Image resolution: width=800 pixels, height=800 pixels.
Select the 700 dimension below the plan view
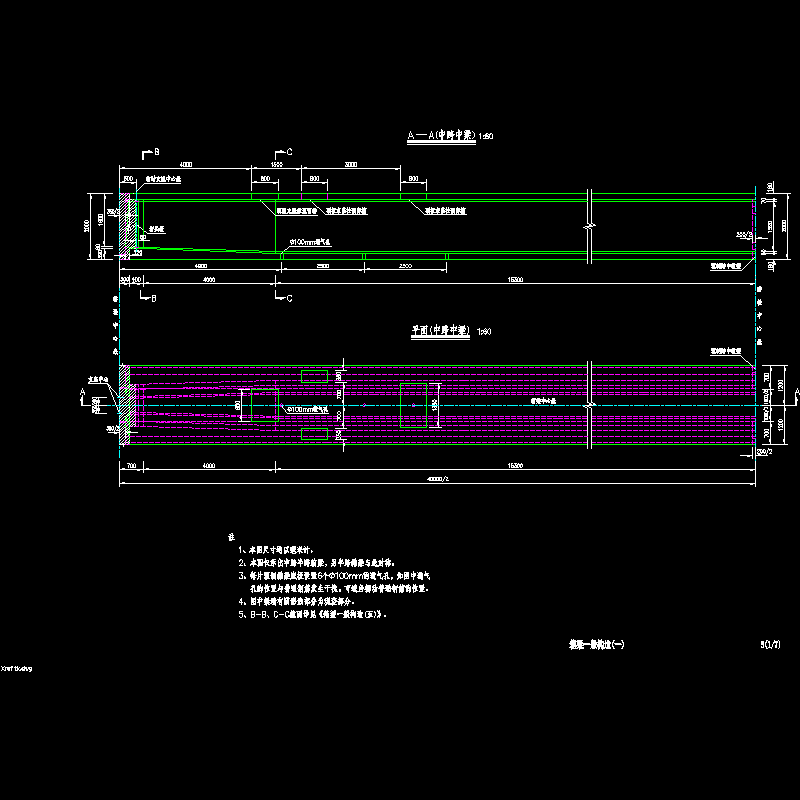coord(131,465)
